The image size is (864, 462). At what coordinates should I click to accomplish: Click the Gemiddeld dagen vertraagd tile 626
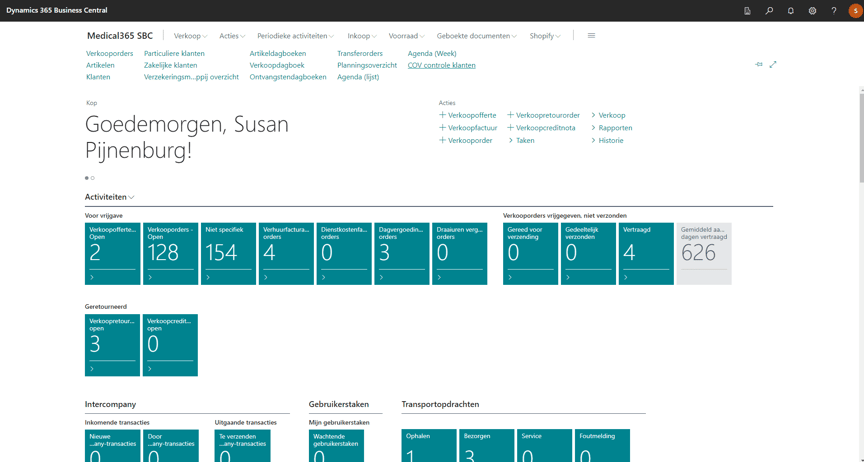(x=704, y=254)
